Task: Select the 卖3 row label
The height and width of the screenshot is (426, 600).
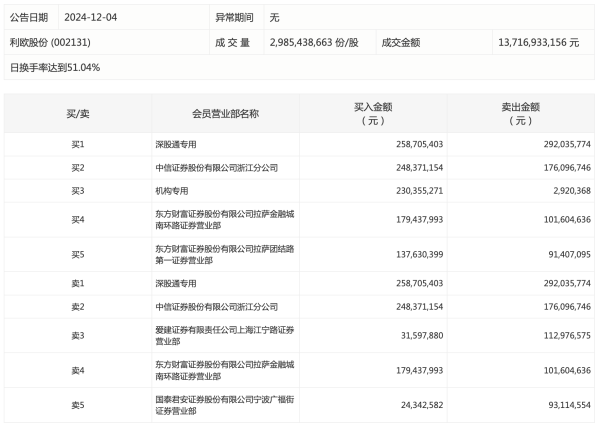Action: pyautogui.click(x=78, y=336)
